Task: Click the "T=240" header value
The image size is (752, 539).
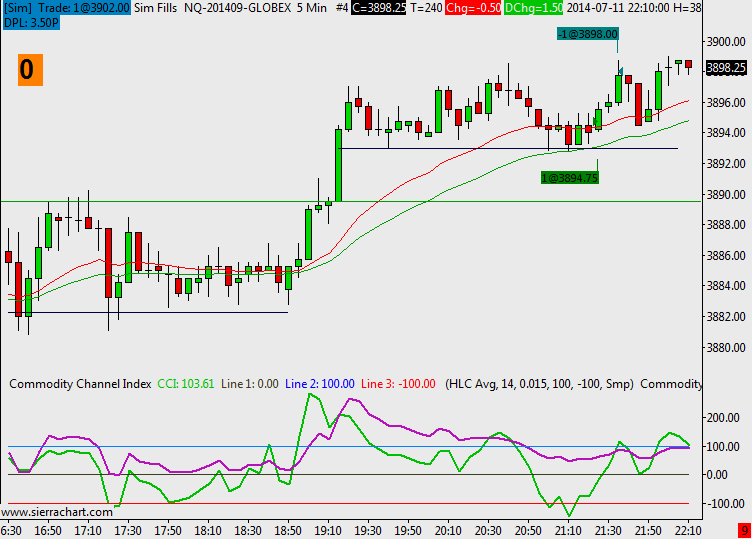Action: 426,8
